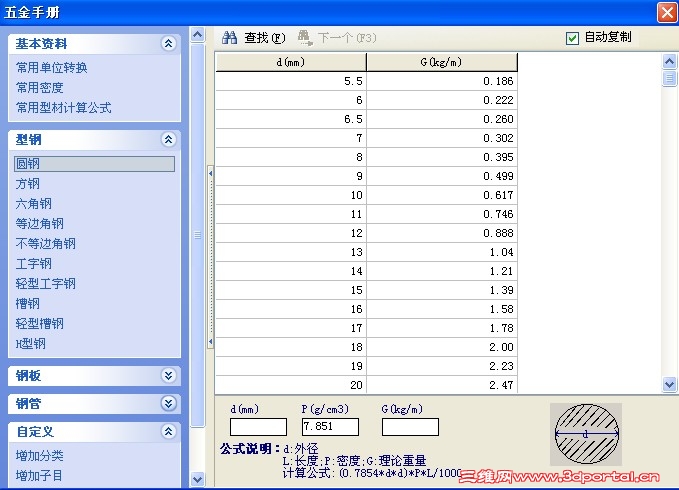This screenshot has height=490, width=679.
Task: Select 轻型工字钢 item
Action: [x=45, y=284]
